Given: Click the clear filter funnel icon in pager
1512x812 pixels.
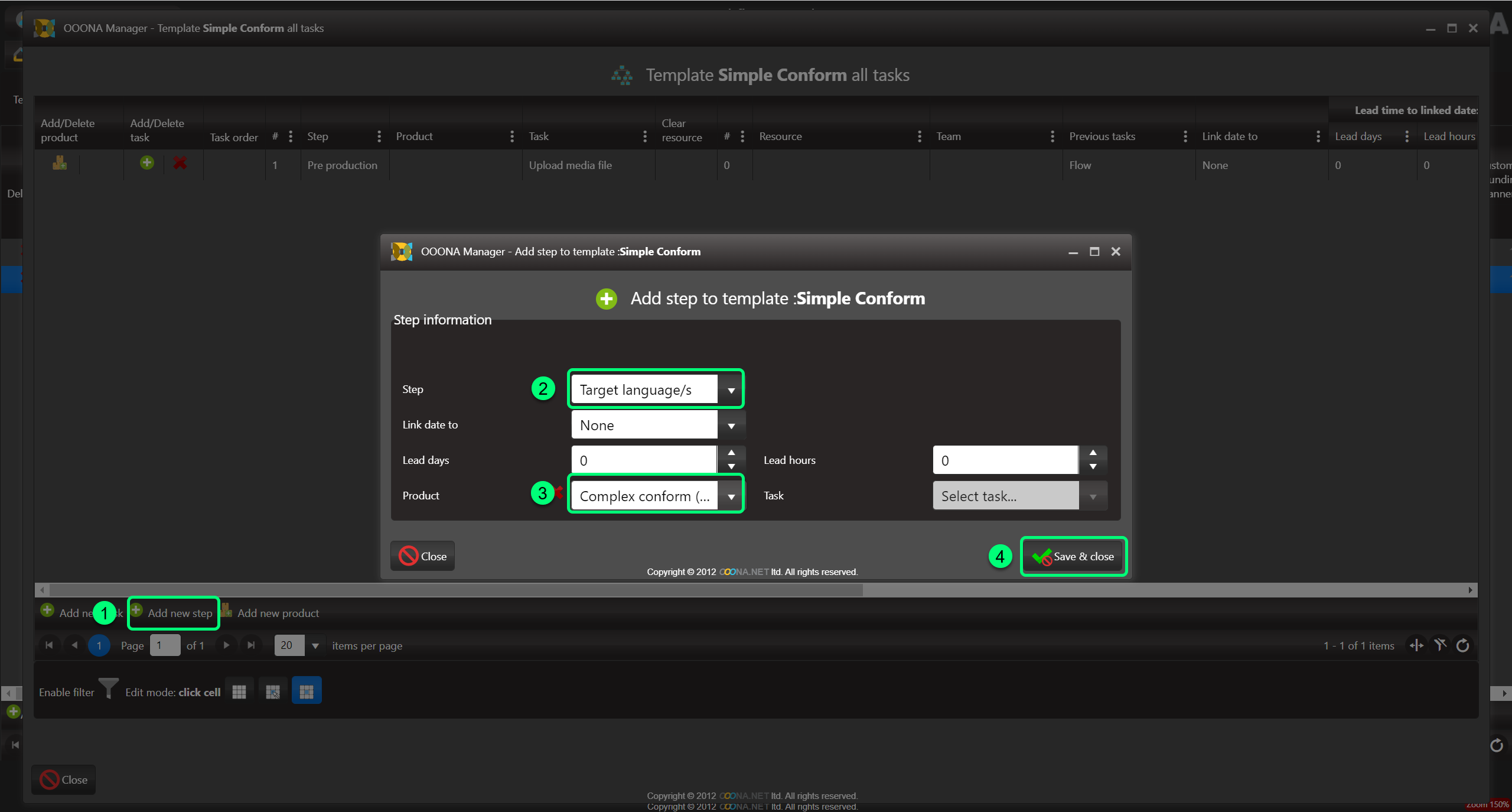Looking at the screenshot, I should pos(1440,645).
